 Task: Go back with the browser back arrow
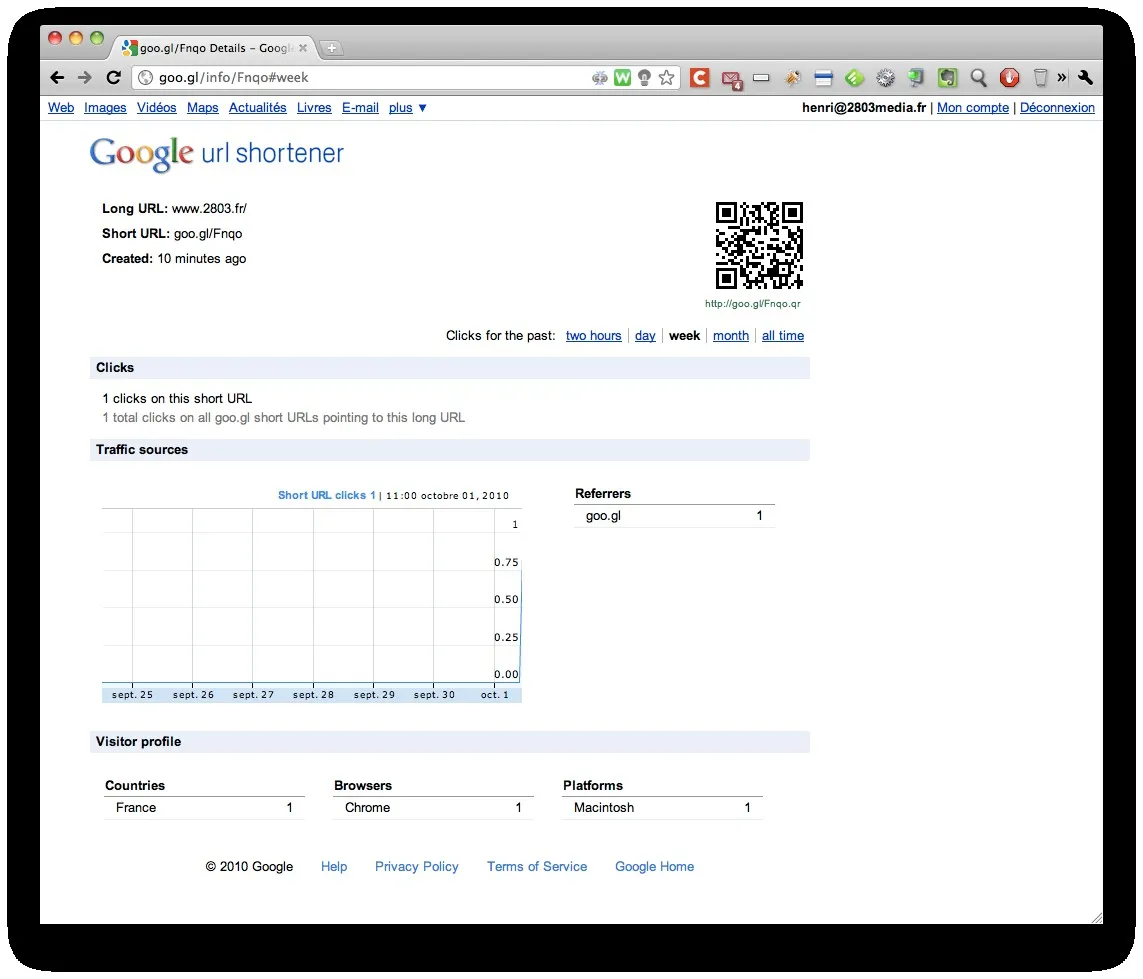coord(57,77)
